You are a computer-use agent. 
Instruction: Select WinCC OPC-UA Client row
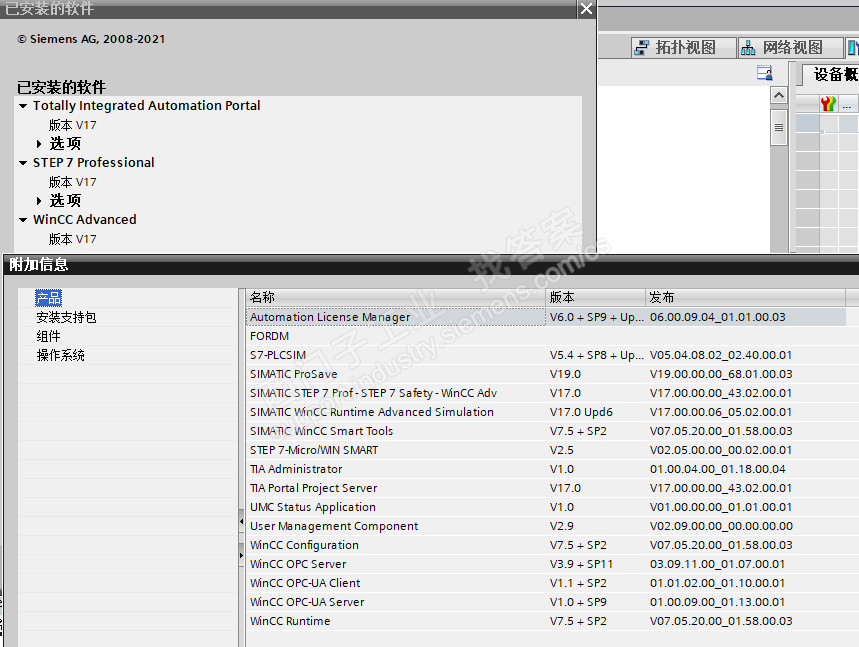(x=546, y=583)
